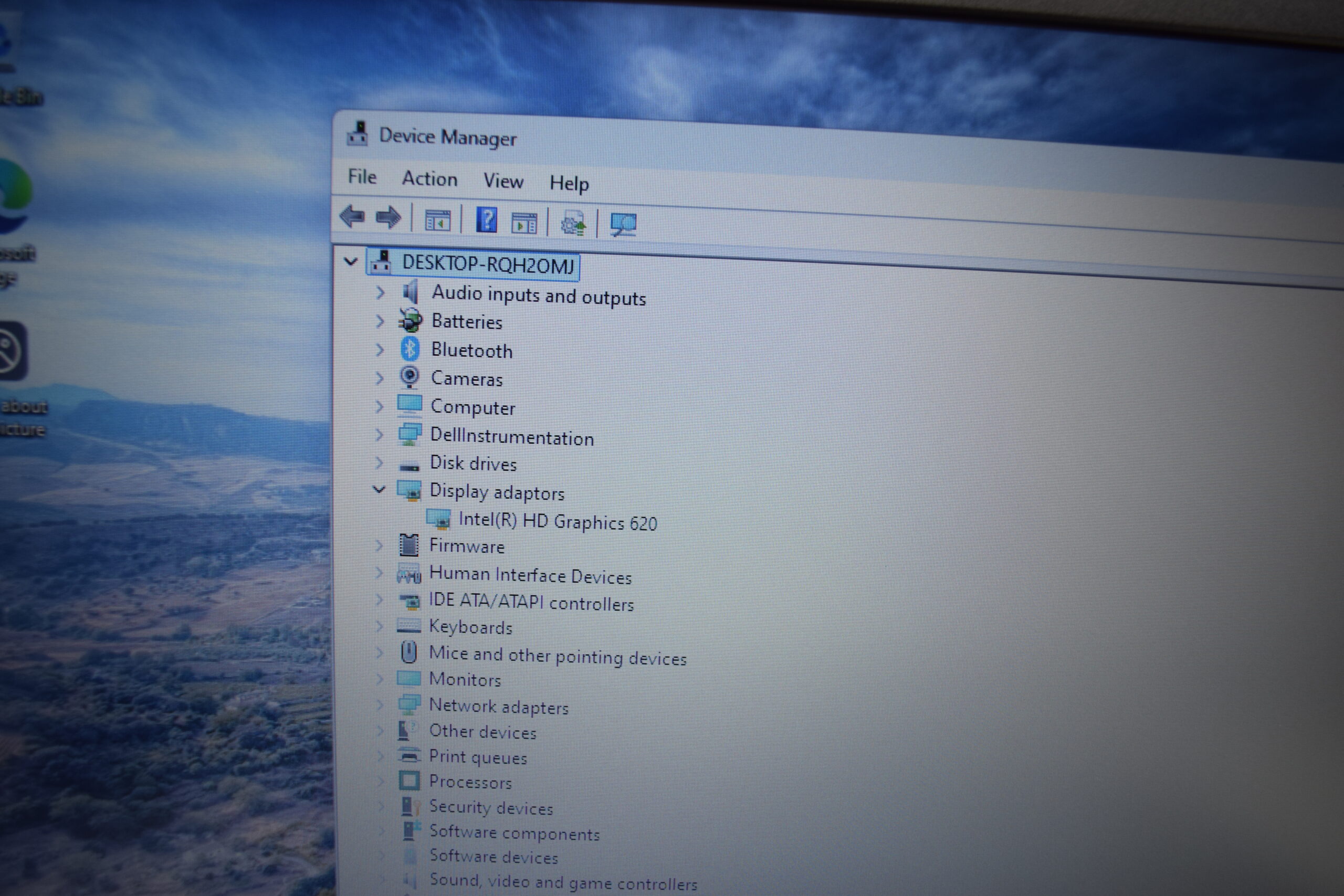1344x896 pixels.
Task: Select Intel(R) HD Graphics 620 text
Action: [558, 521]
